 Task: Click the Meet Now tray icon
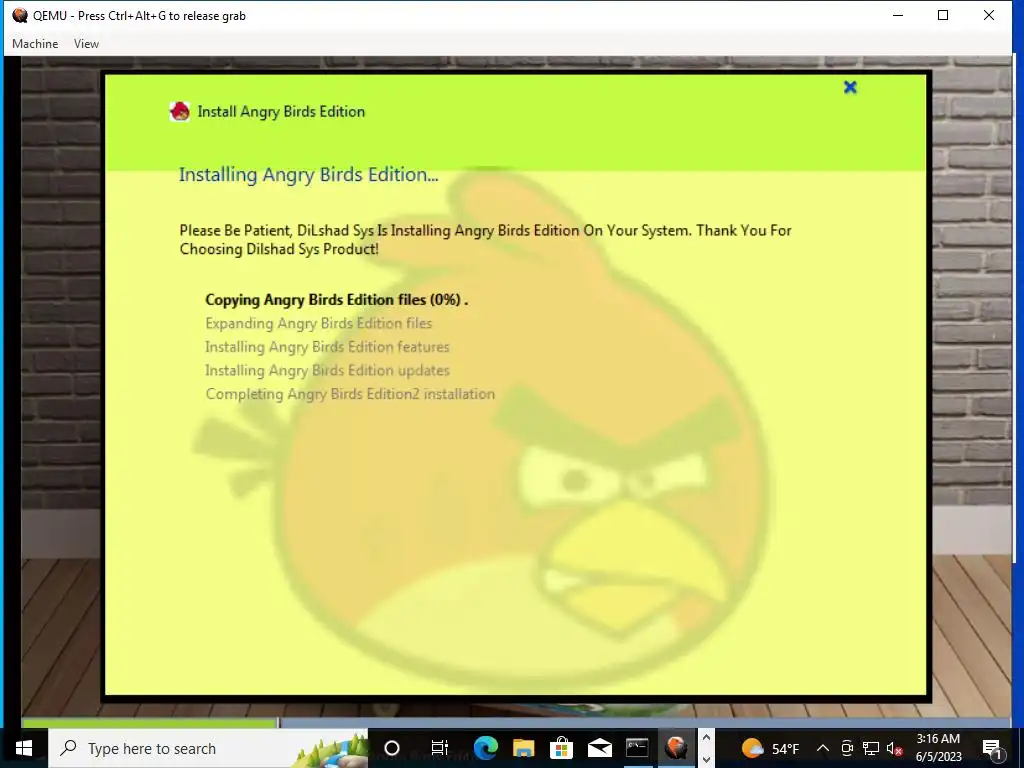coord(847,748)
